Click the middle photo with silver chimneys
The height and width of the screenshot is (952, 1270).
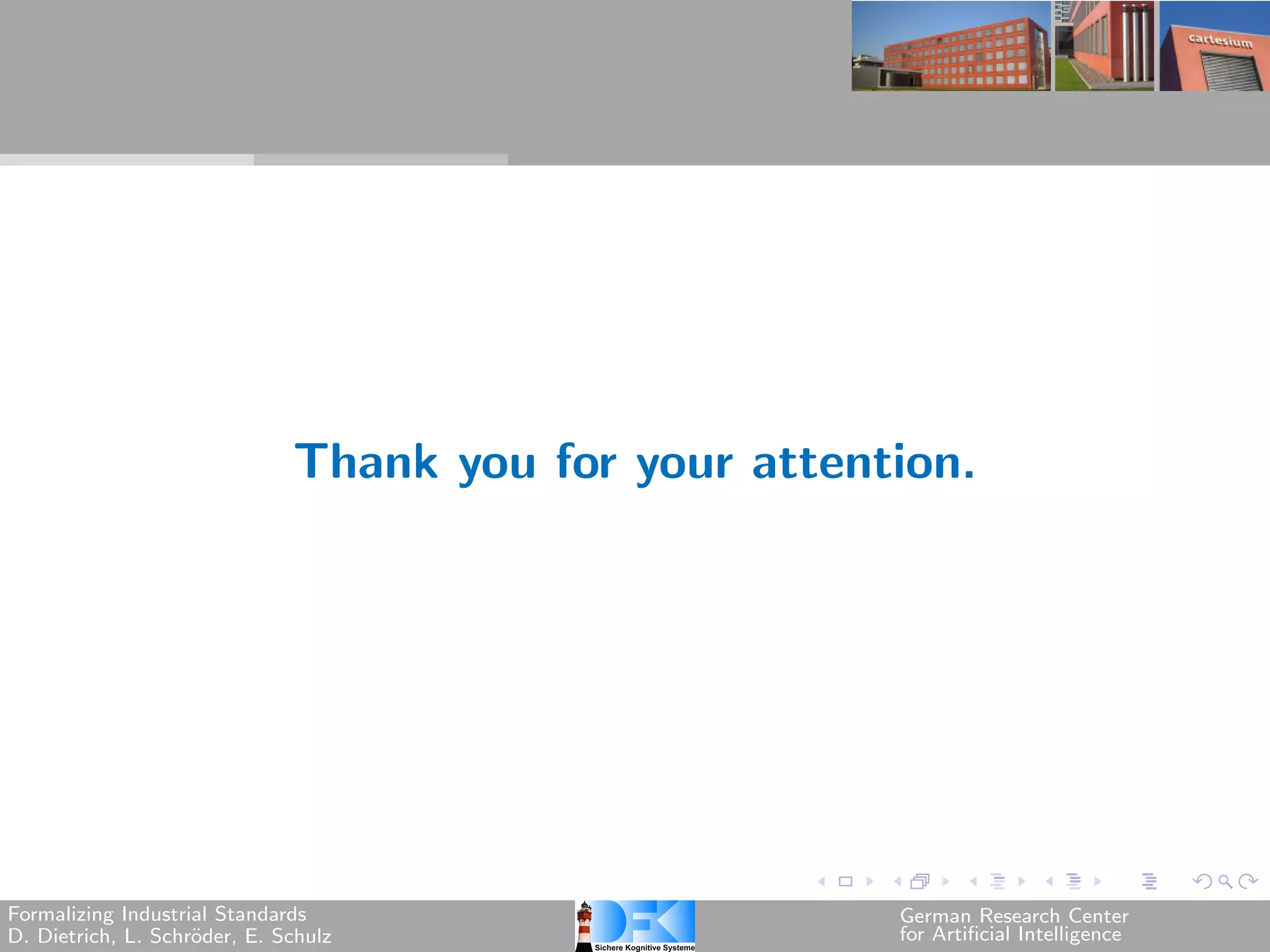pos(1104,46)
